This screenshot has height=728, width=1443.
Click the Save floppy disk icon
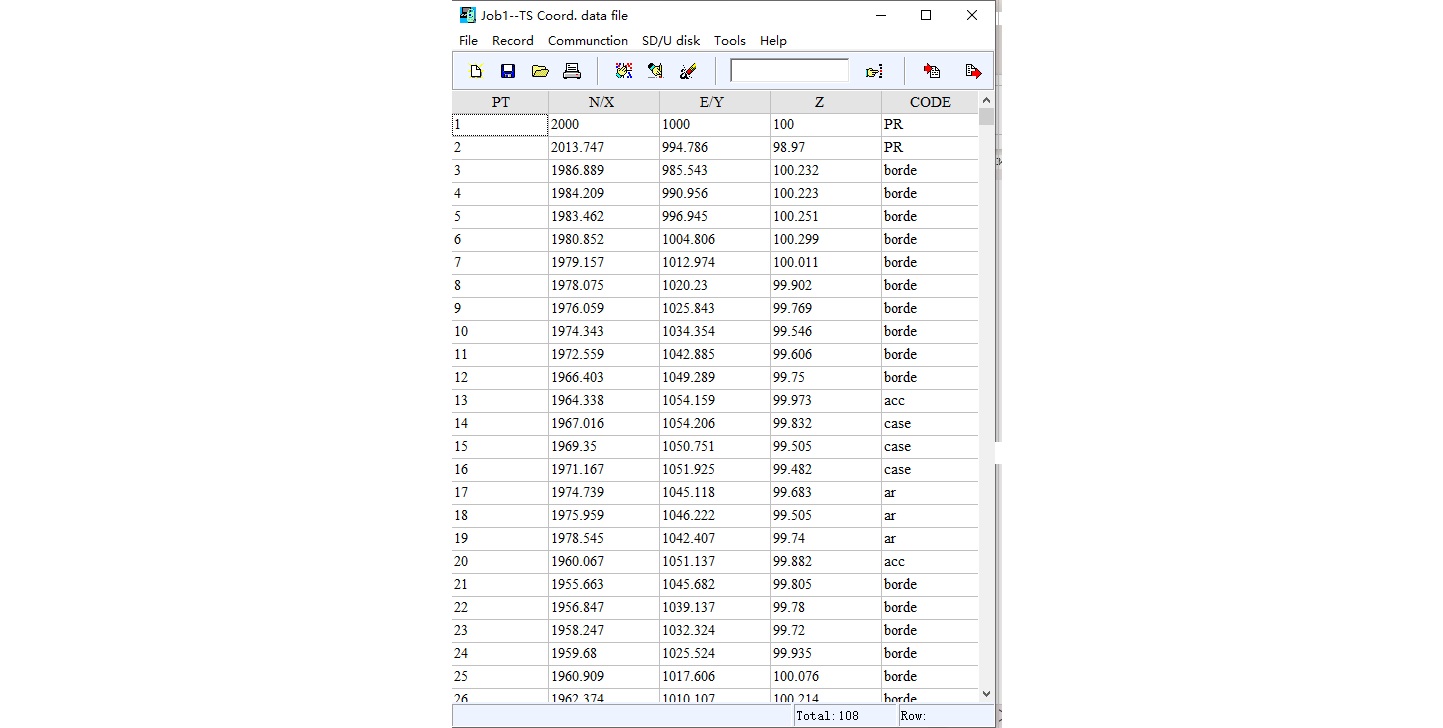[508, 71]
